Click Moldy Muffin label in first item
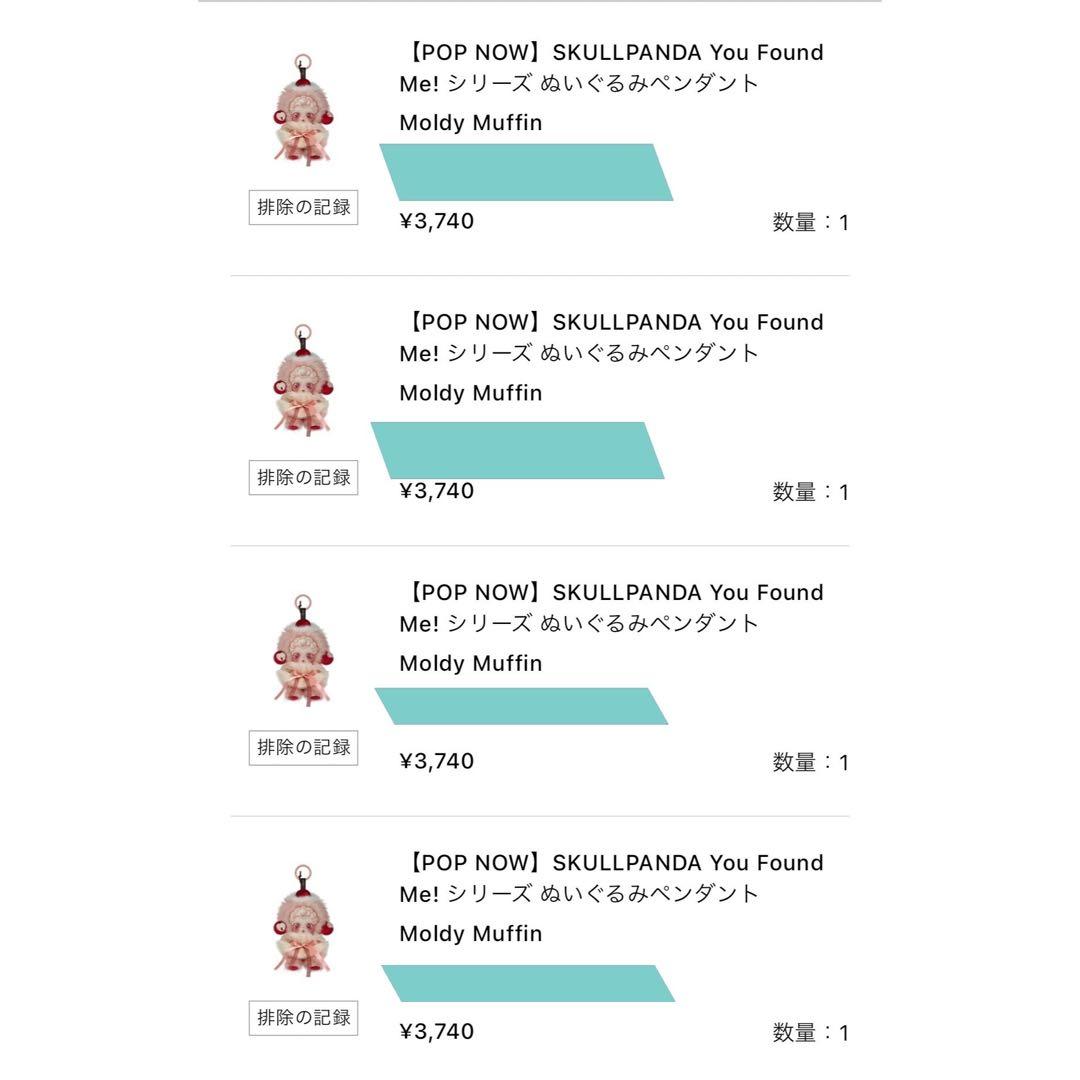1080x1080 pixels. (x=470, y=123)
